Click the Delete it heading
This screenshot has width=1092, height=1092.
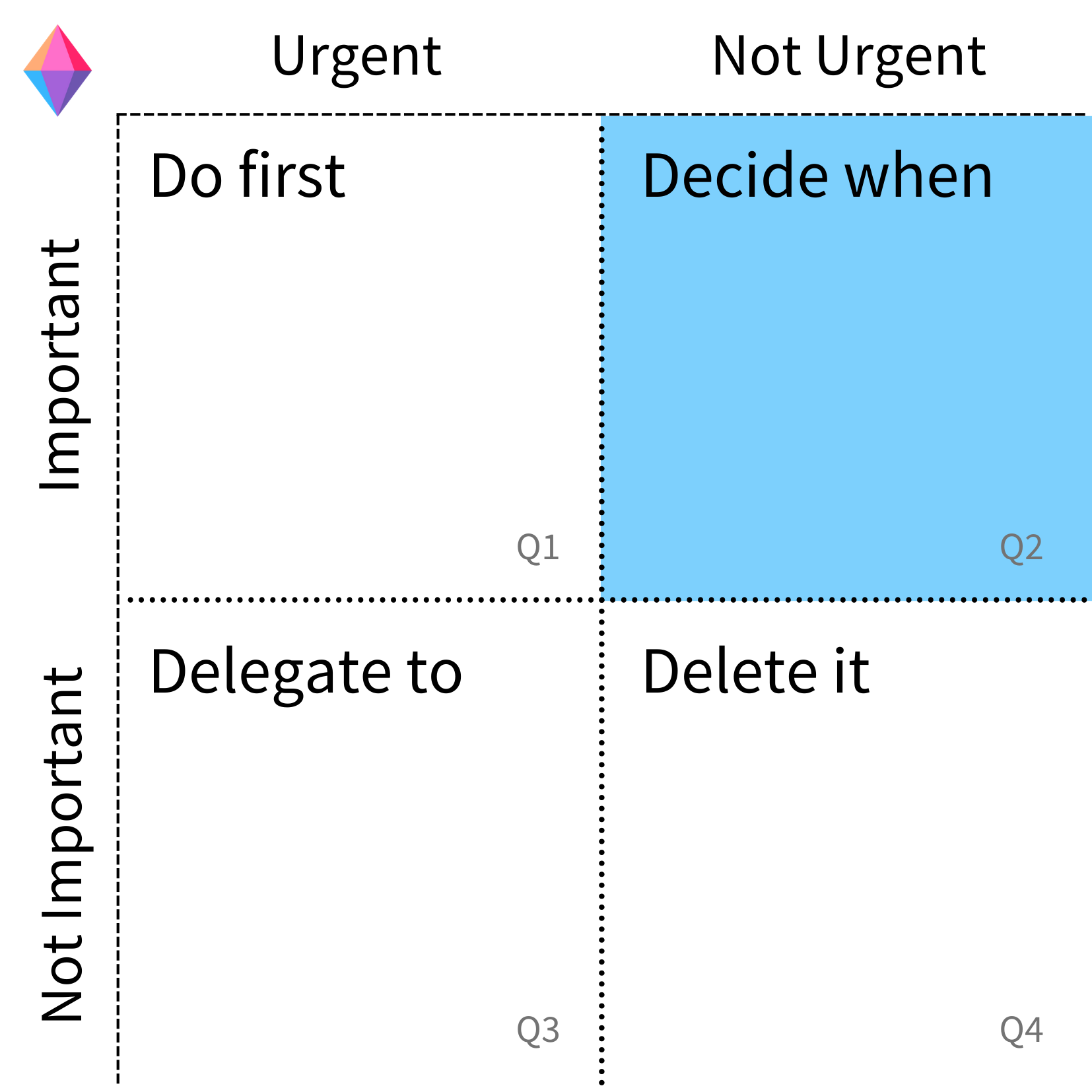click(x=757, y=671)
